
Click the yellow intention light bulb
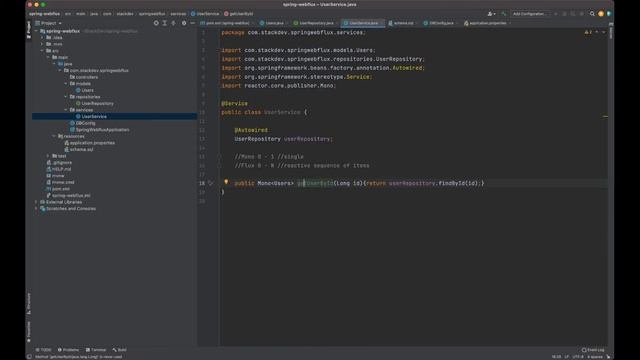[226, 182]
